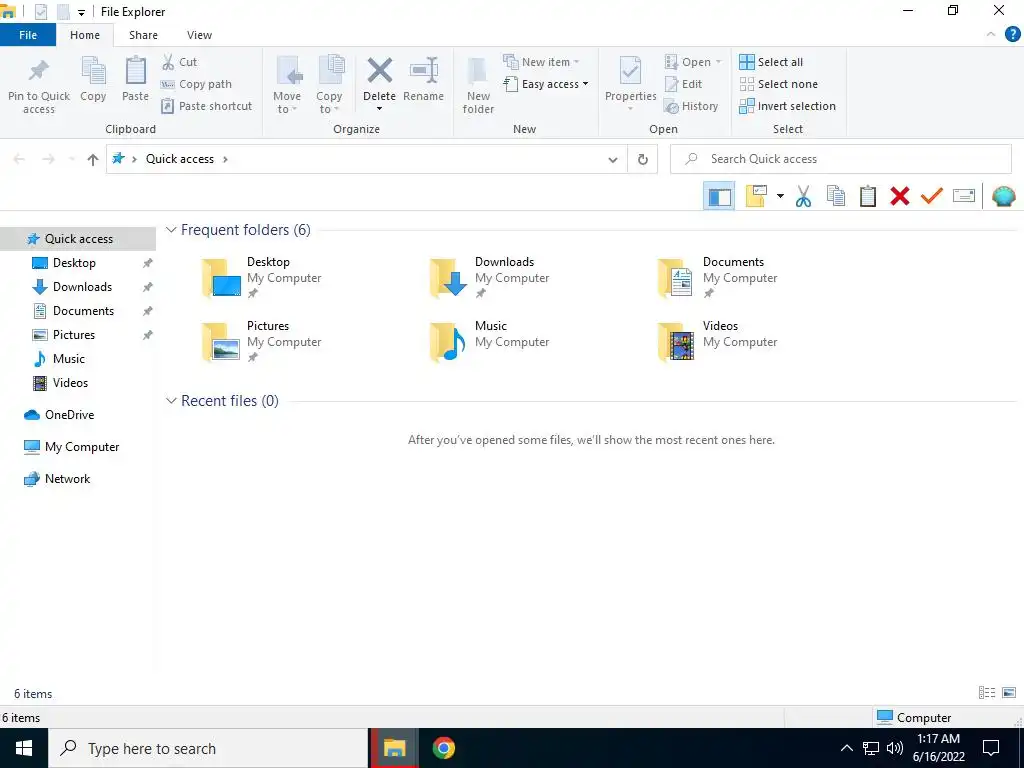1024x768 pixels.
Task: Switch to the Share ribbon tab
Action: click(143, 35)
